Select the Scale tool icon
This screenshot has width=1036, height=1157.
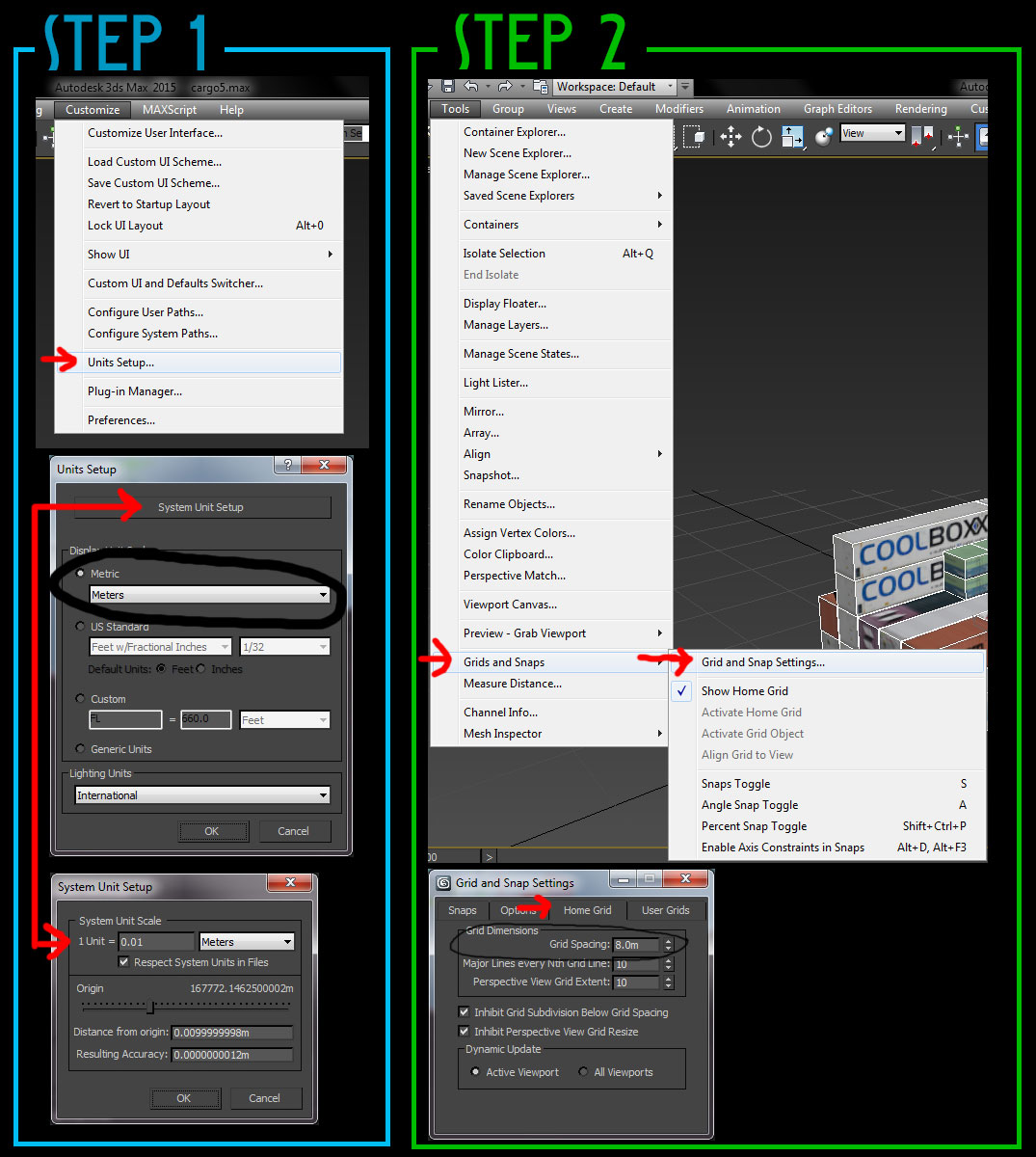(x=791, y=137)
